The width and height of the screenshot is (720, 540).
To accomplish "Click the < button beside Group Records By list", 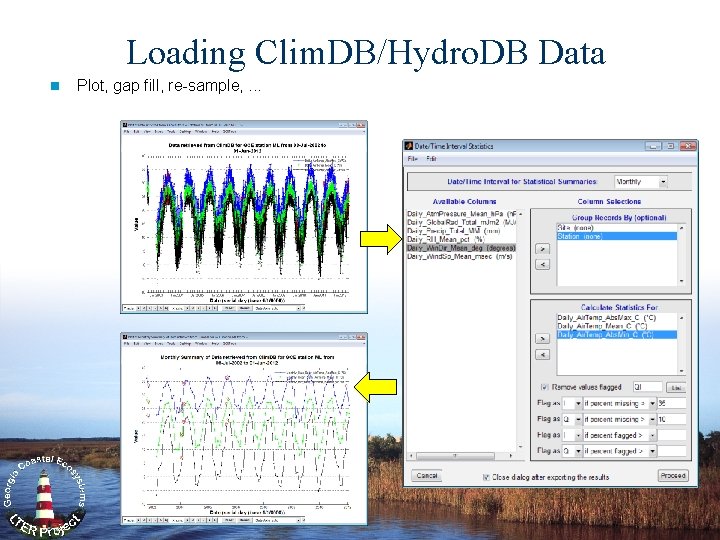I will pyautogui.click(x=543, y=264).
